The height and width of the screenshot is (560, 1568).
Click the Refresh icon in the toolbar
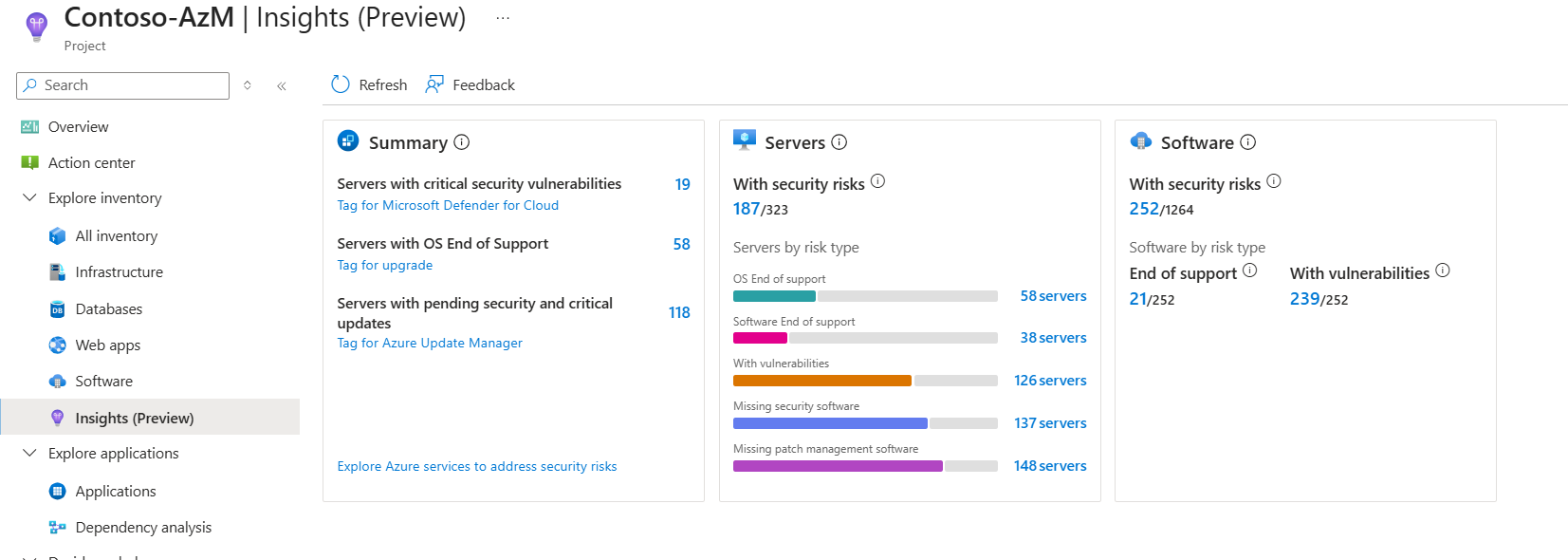pyautogui.click(x=341, y=84)
